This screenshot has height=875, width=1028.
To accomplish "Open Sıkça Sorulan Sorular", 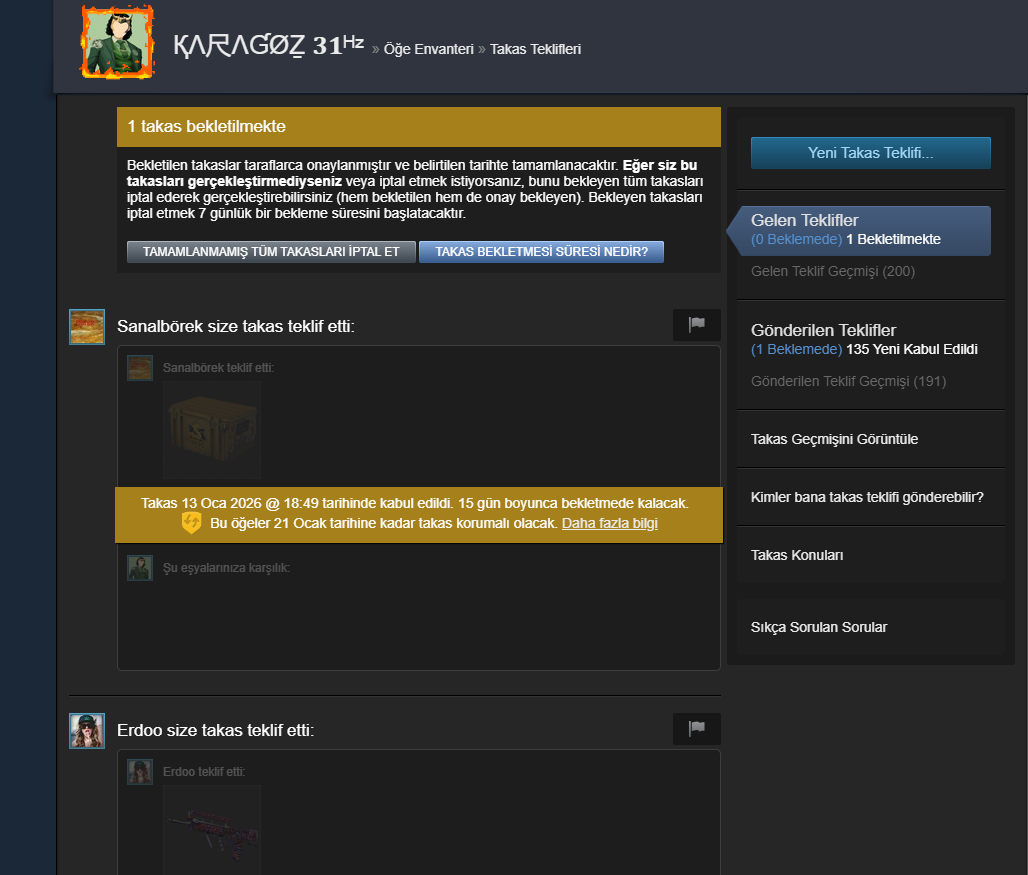I will tap(819, 627).
